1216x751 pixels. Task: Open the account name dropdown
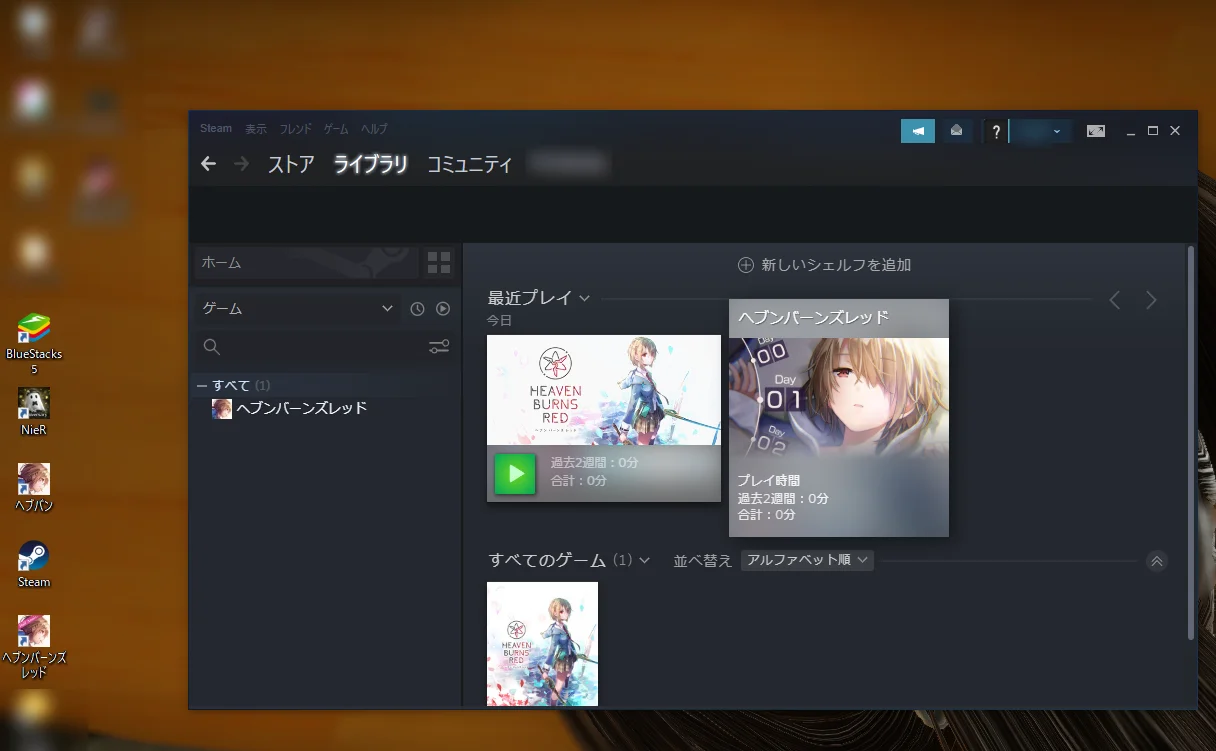1041,131
